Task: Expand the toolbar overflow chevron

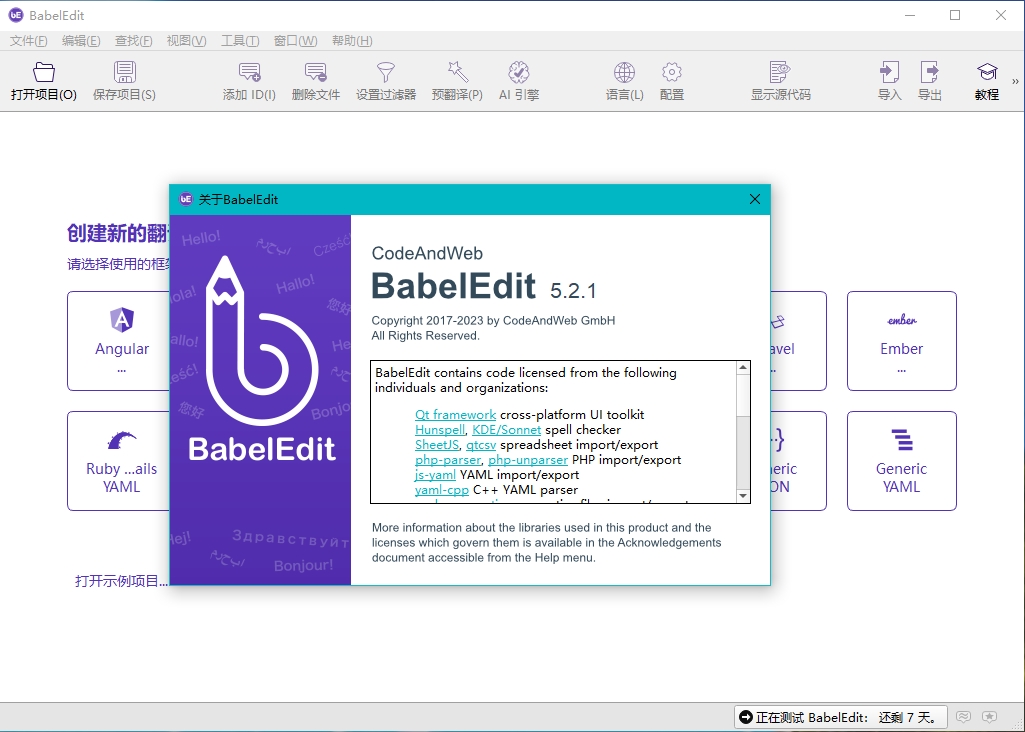Action: 1015,82
